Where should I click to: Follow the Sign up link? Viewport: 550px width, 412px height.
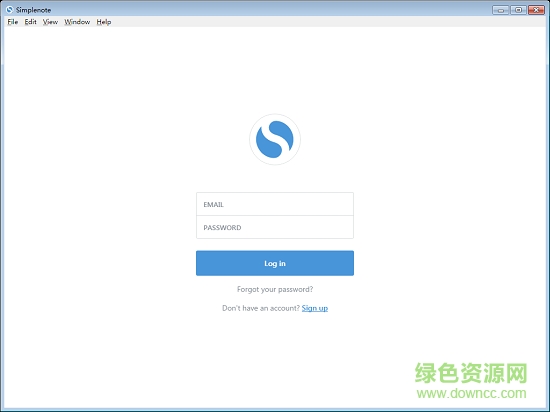point(315,308)
